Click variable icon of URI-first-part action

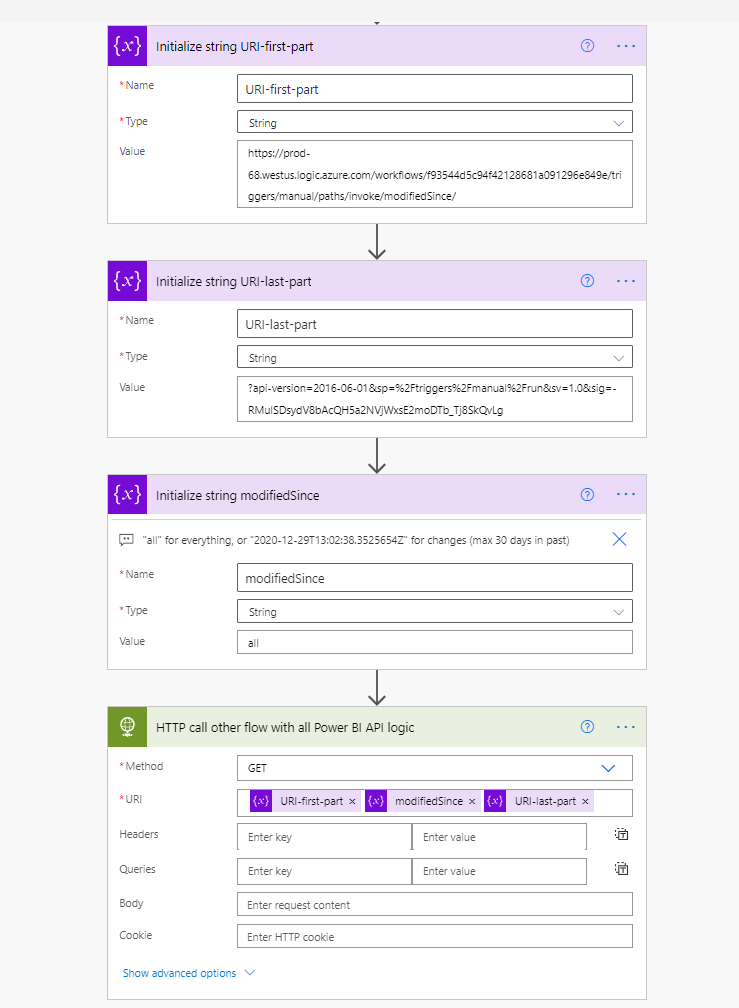click(127, 46)
